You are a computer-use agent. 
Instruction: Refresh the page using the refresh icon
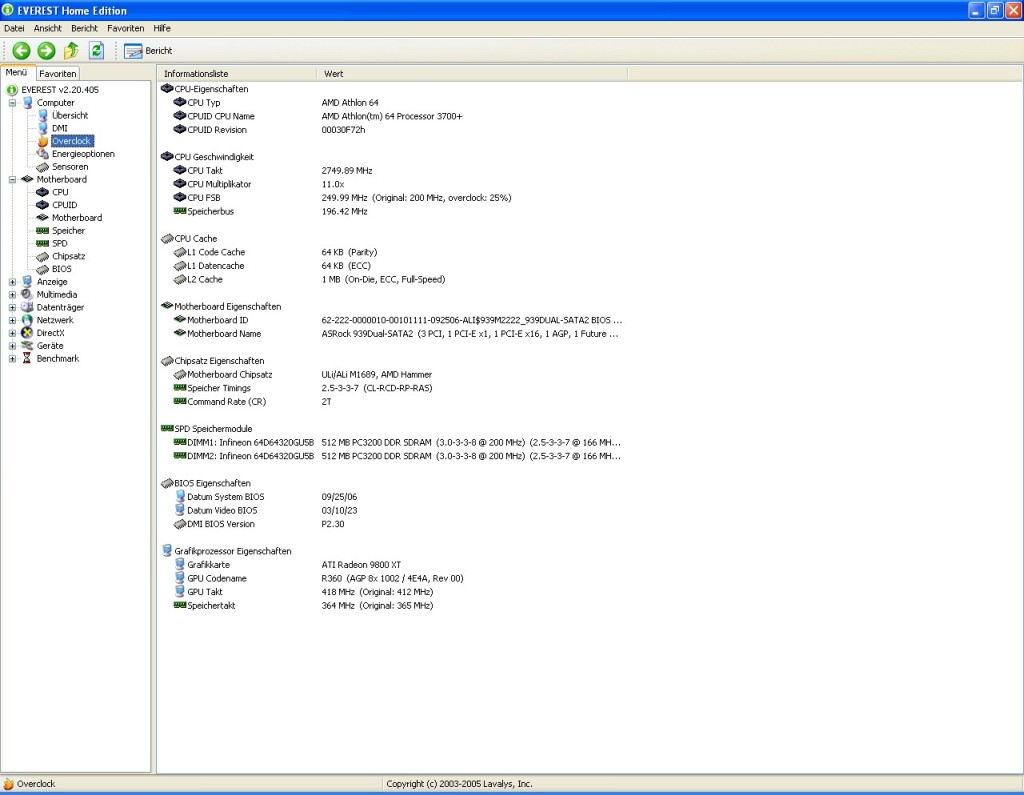[x=97, y=50]
